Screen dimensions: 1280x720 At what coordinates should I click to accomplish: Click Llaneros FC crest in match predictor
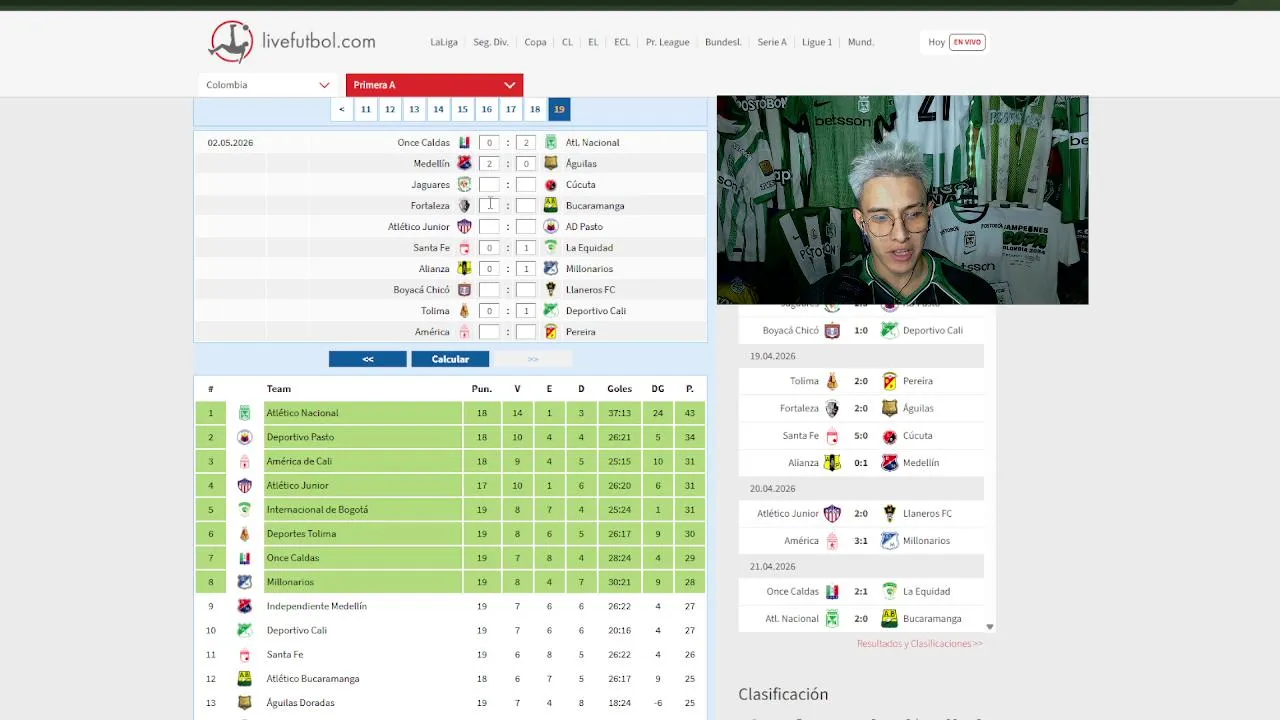pos(550,290)
